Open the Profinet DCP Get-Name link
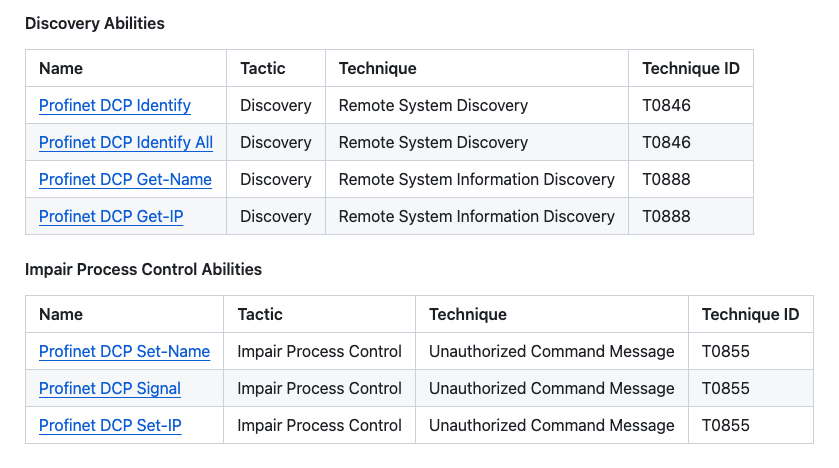Image resolution: width=839 pixels, height=468 pixels. [125, 179]
